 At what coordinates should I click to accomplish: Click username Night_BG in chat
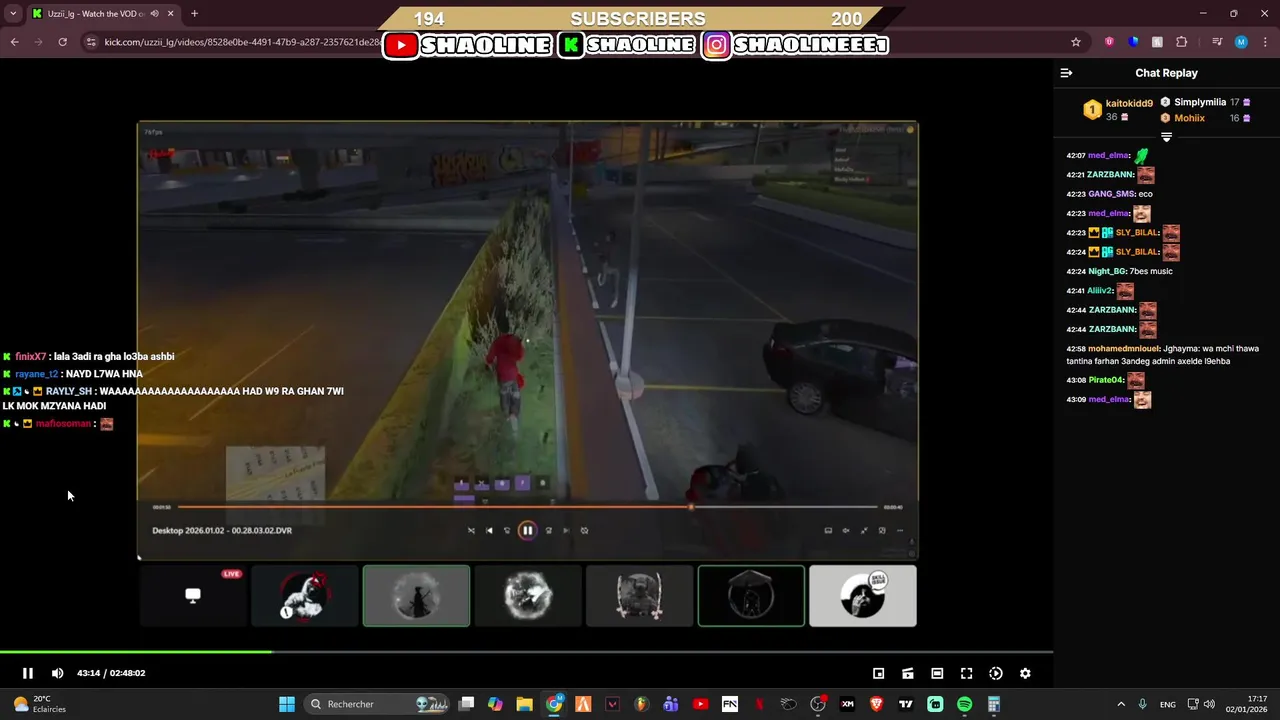coord(1107,271)
